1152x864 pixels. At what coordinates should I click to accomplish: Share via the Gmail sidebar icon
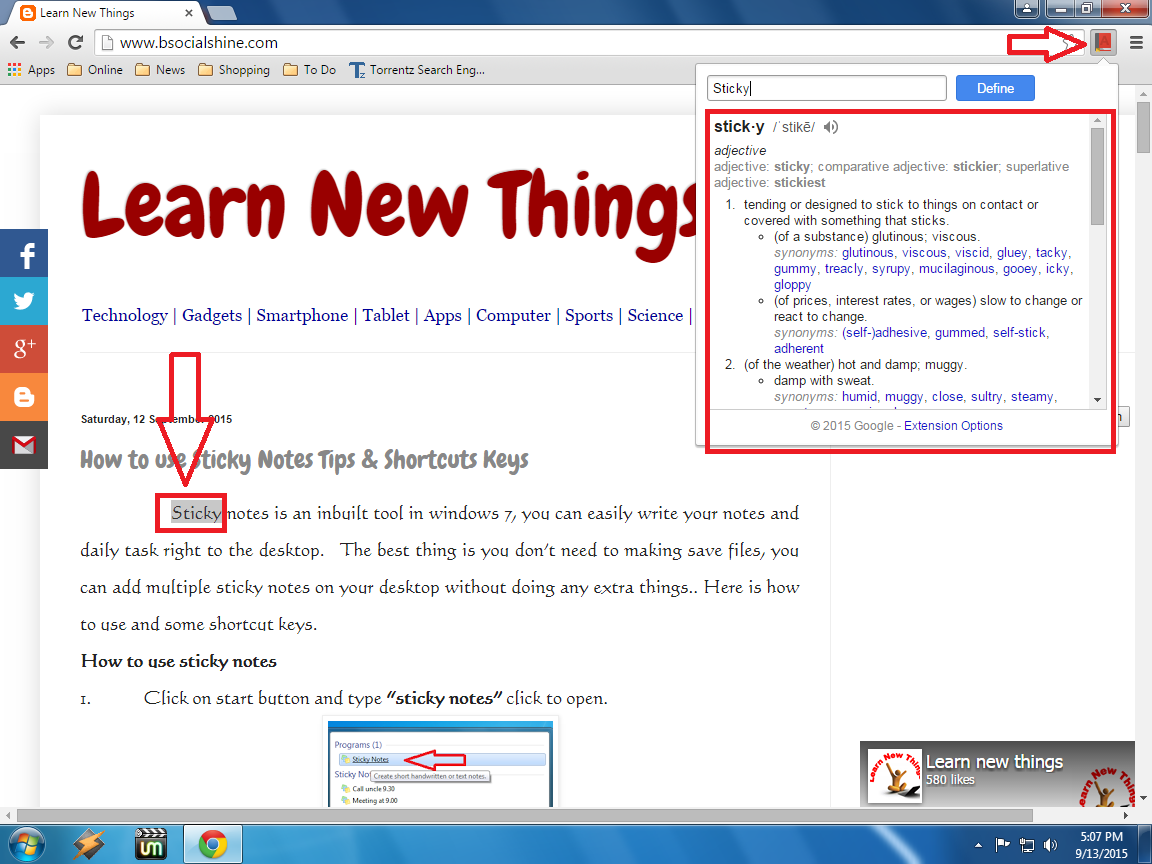tap(24, 445)
